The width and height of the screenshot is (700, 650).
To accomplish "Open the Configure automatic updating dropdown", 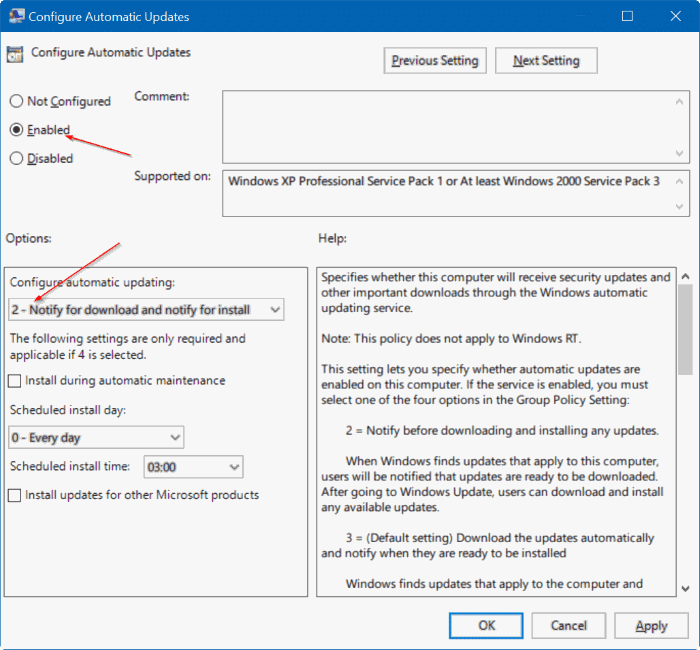I will coord(146,309).
